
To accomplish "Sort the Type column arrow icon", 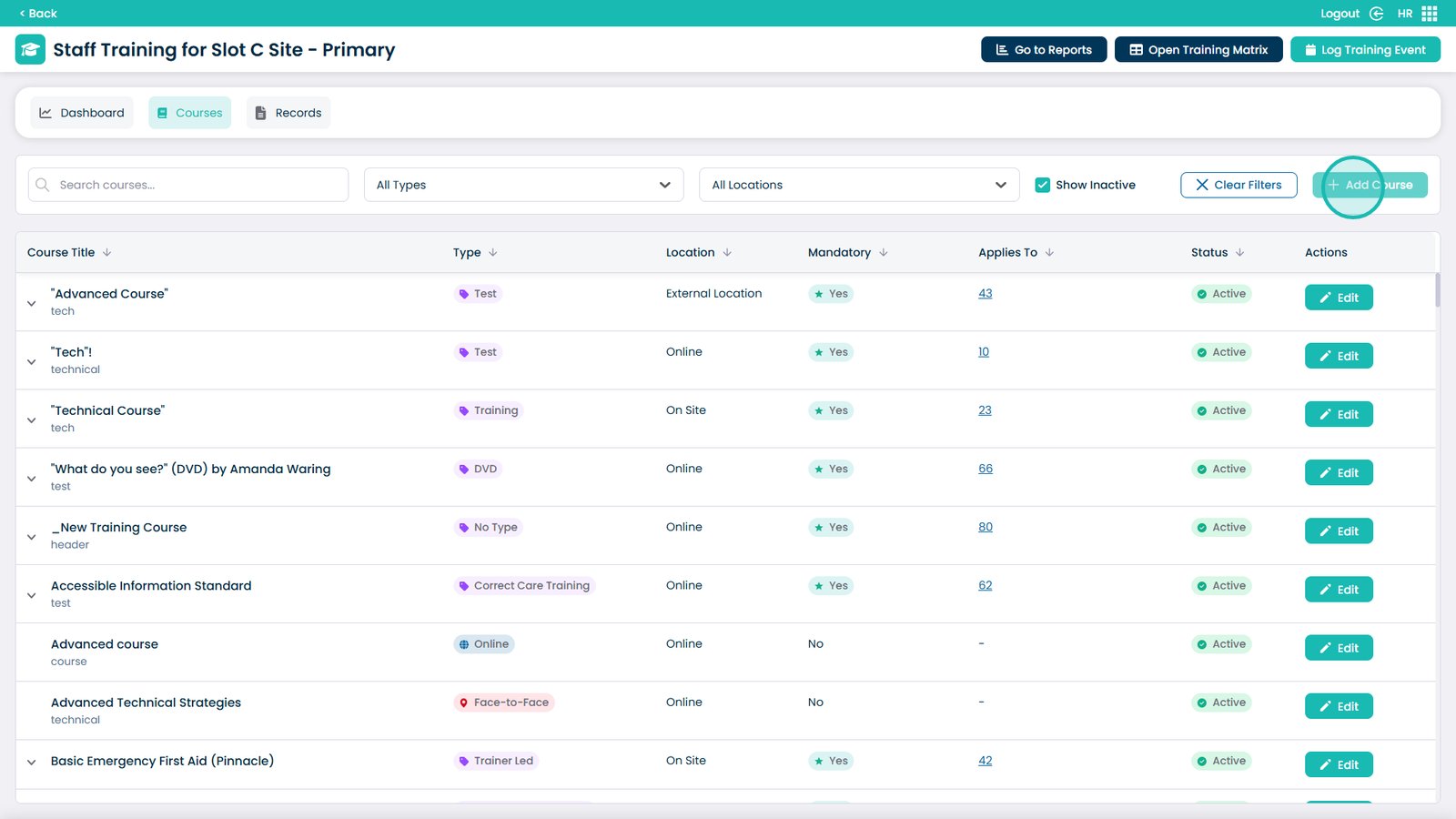I will click(493, 253).
